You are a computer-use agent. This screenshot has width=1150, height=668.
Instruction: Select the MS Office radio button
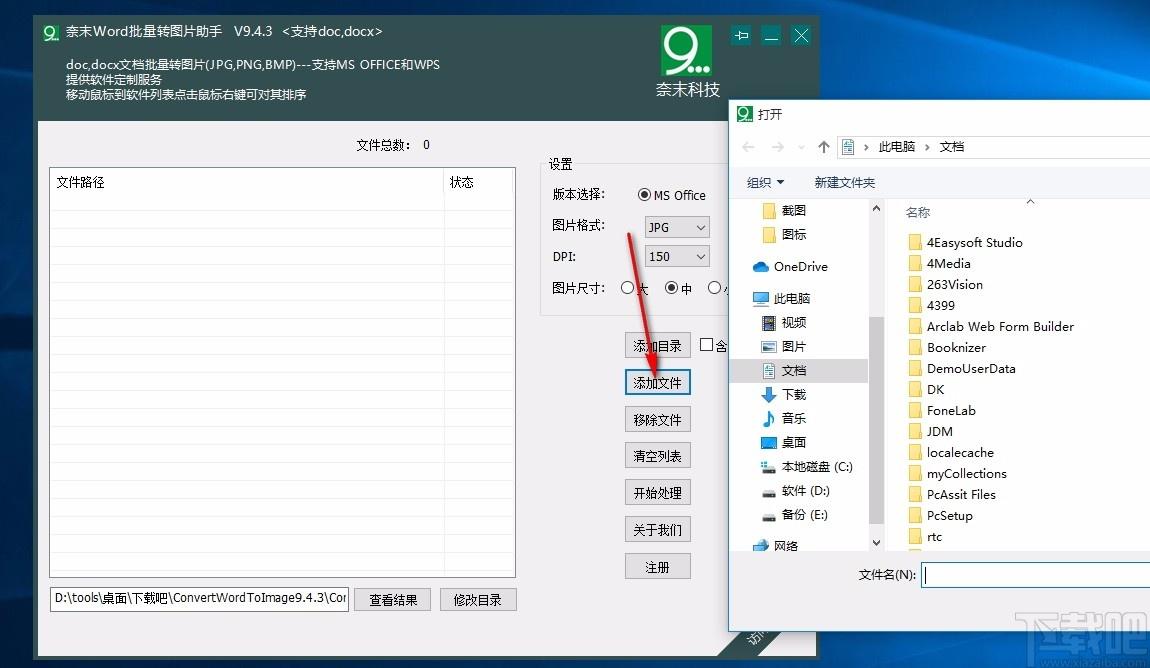tap(644, 196)
